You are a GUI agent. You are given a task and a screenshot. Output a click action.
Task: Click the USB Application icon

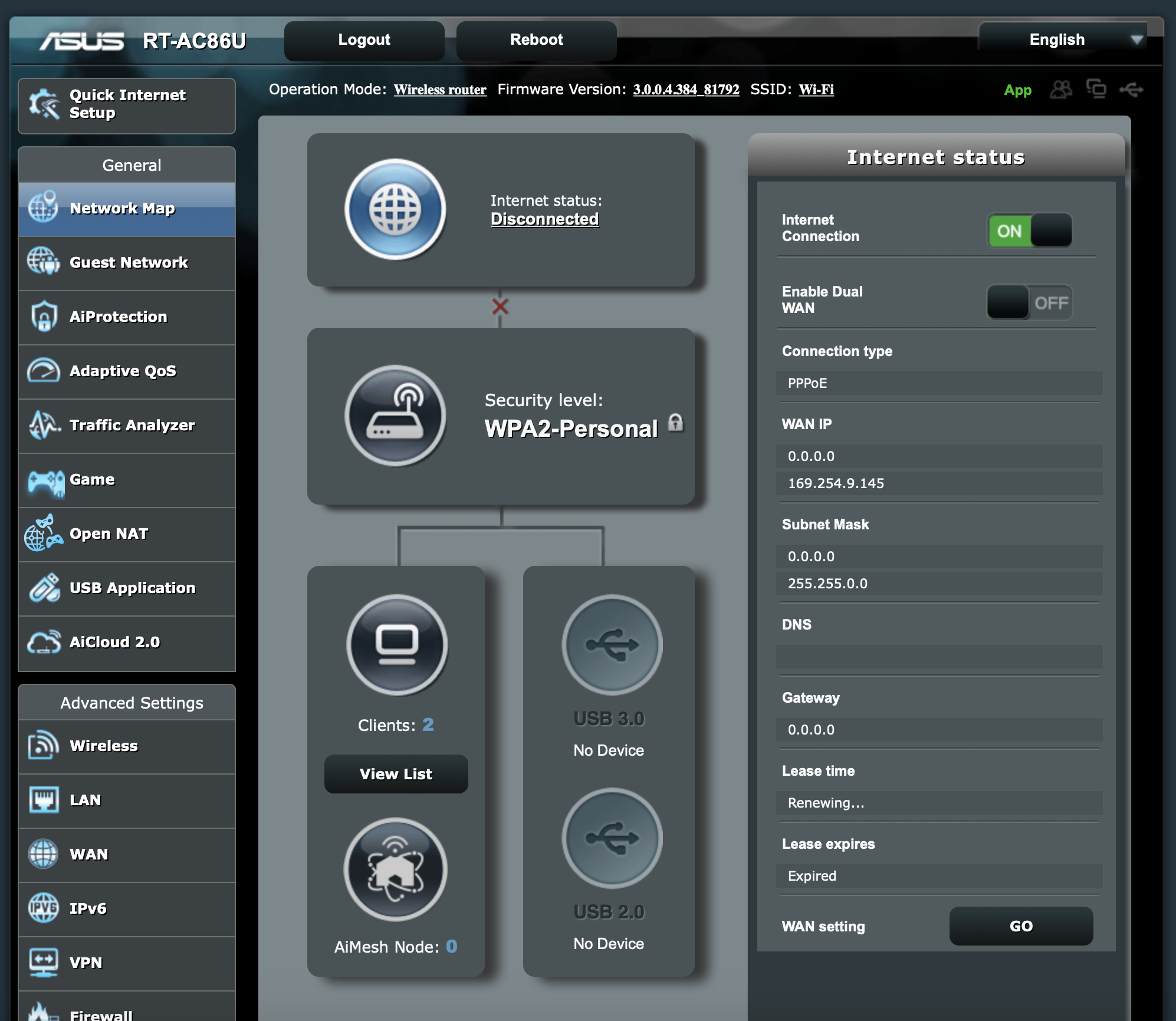pos(44,587)
